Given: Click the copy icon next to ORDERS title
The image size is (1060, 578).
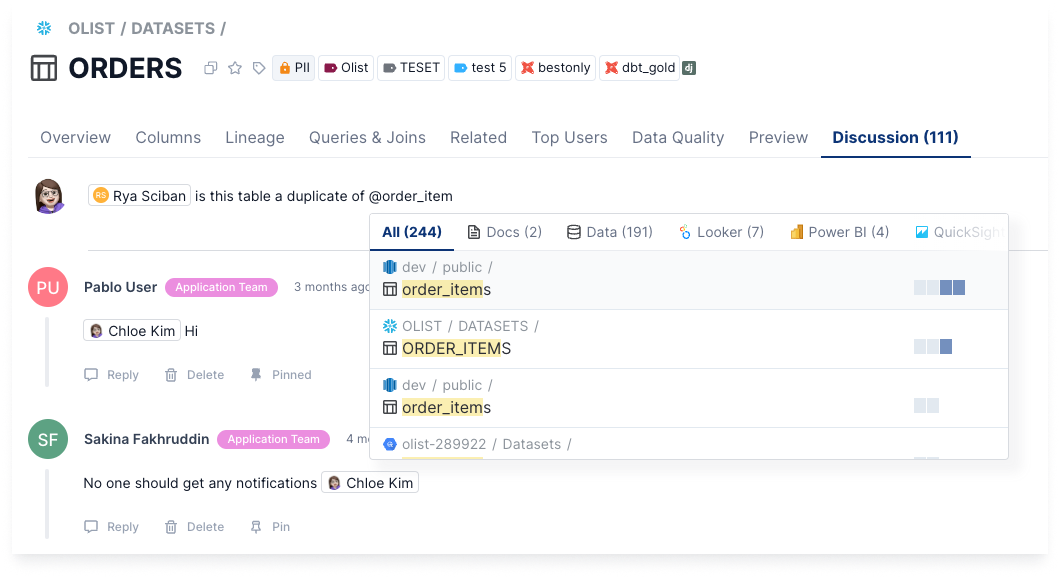Looking at the screenshot, I should [x=211, y=68].
